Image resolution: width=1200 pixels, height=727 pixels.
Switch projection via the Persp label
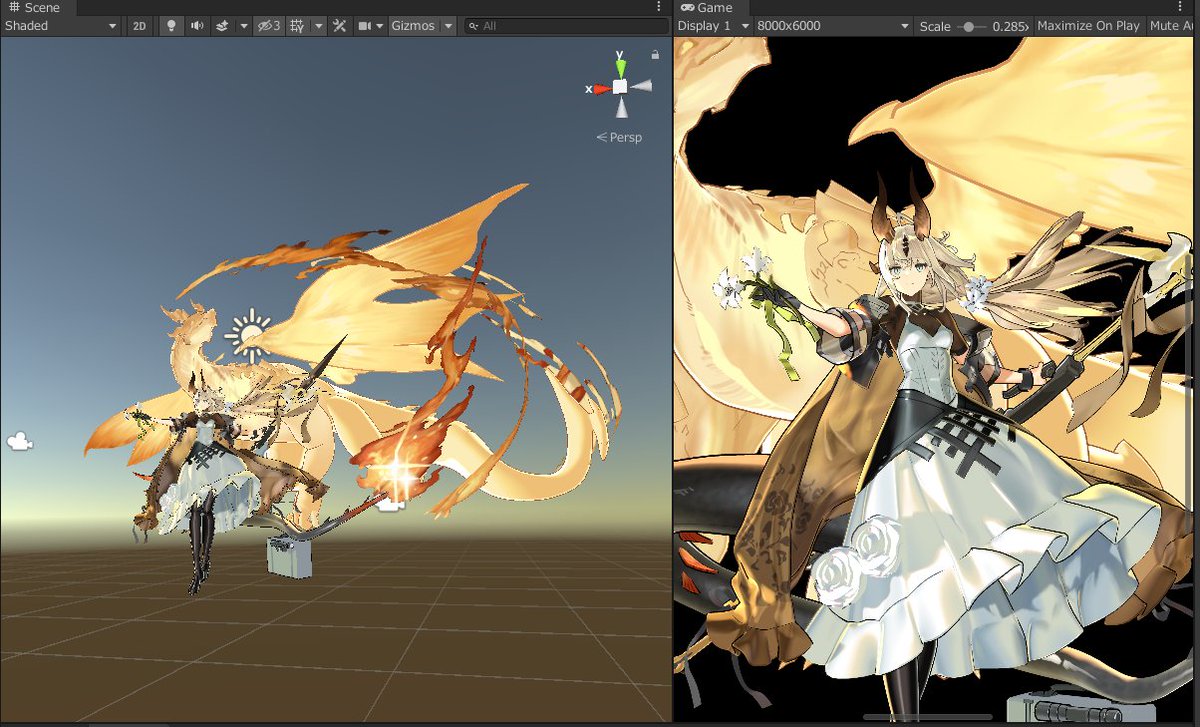pos(619,137)
